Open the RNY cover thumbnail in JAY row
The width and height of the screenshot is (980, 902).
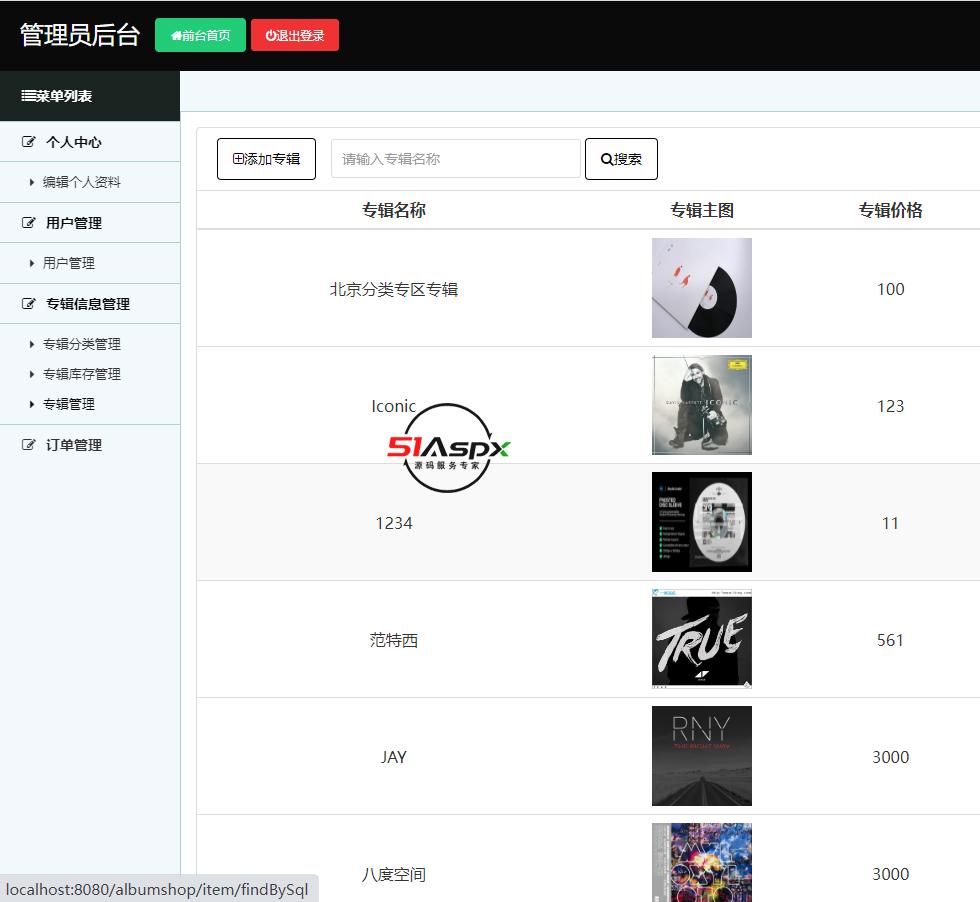click(x=702, y=756)
